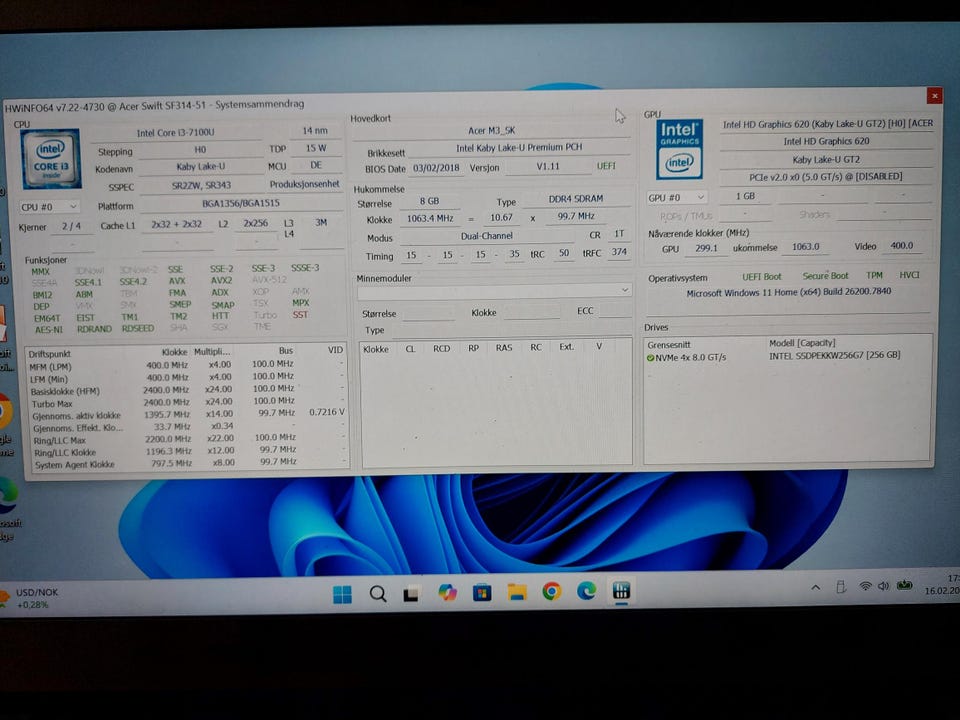Viewport: 960px width, 720px height.
Task: Open Task View icon in taskbar
Action: 411,594
